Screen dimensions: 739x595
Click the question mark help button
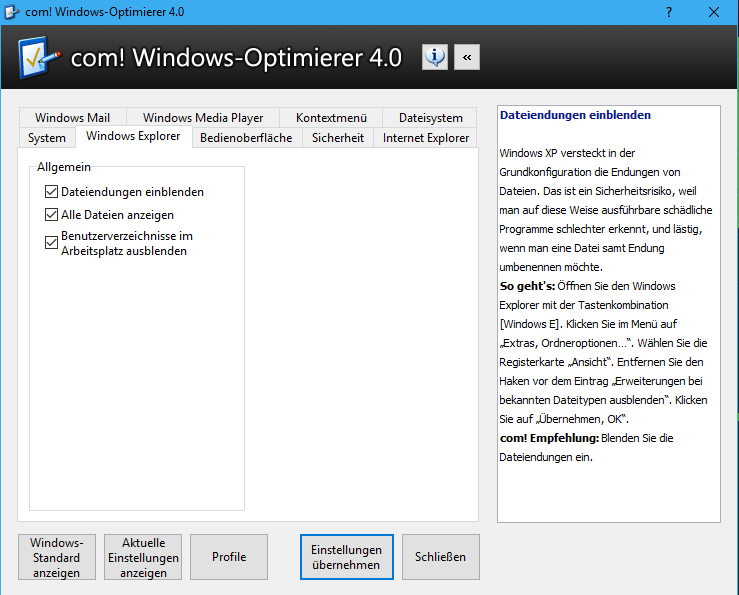coord(669,12)
